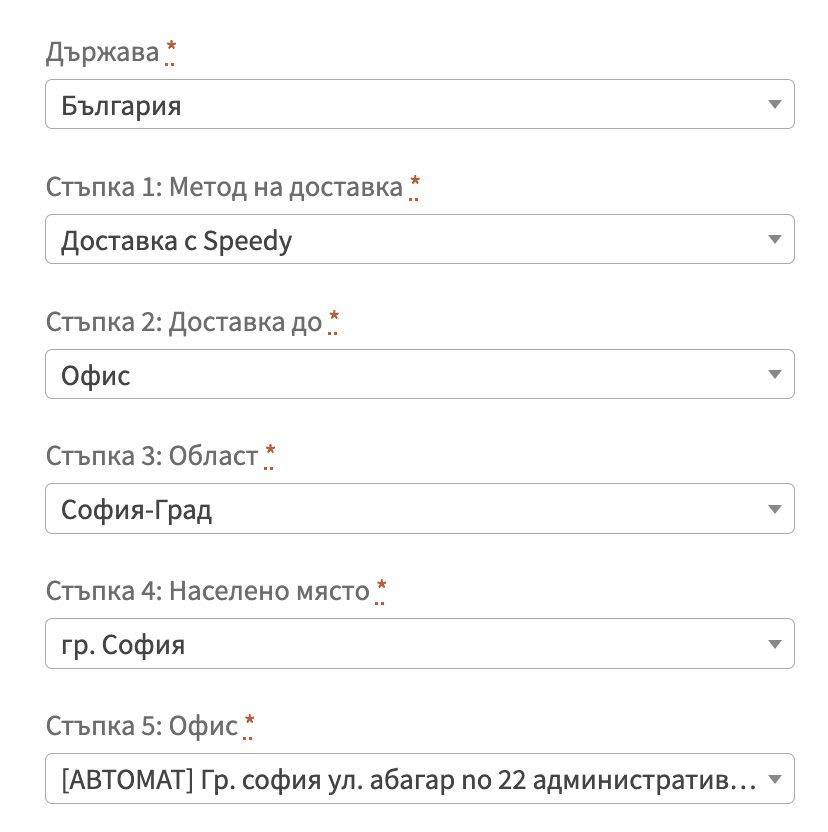Click the Доставка с Speedy selected value
Screen dimensions: 828x832
coord(177,239)
